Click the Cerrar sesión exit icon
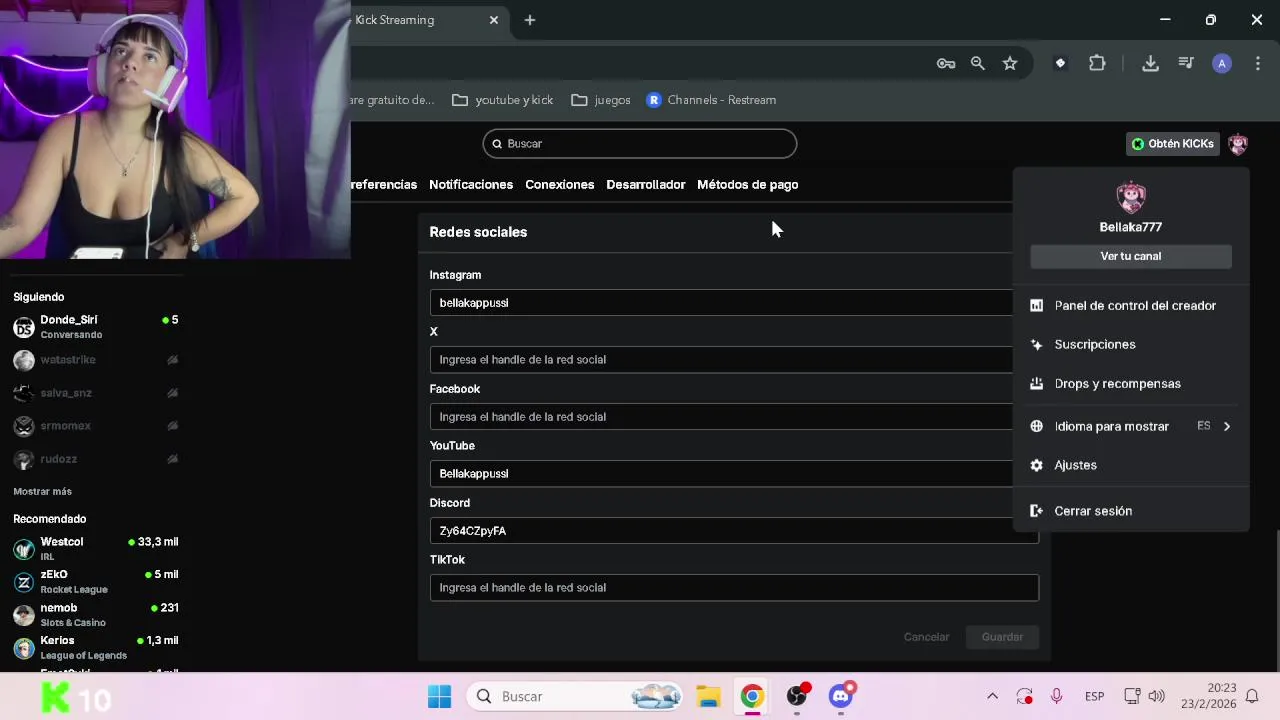This screenshot has height=720, width=1280. click(x=1036, y=511)
